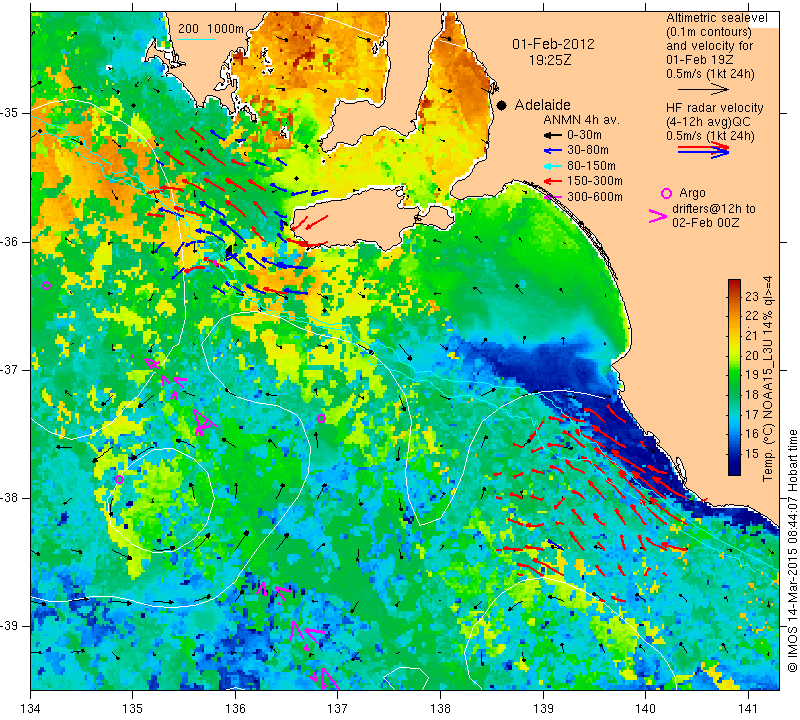Click the longitude axis label 134
Screen dimensions: 800x720
31,708
